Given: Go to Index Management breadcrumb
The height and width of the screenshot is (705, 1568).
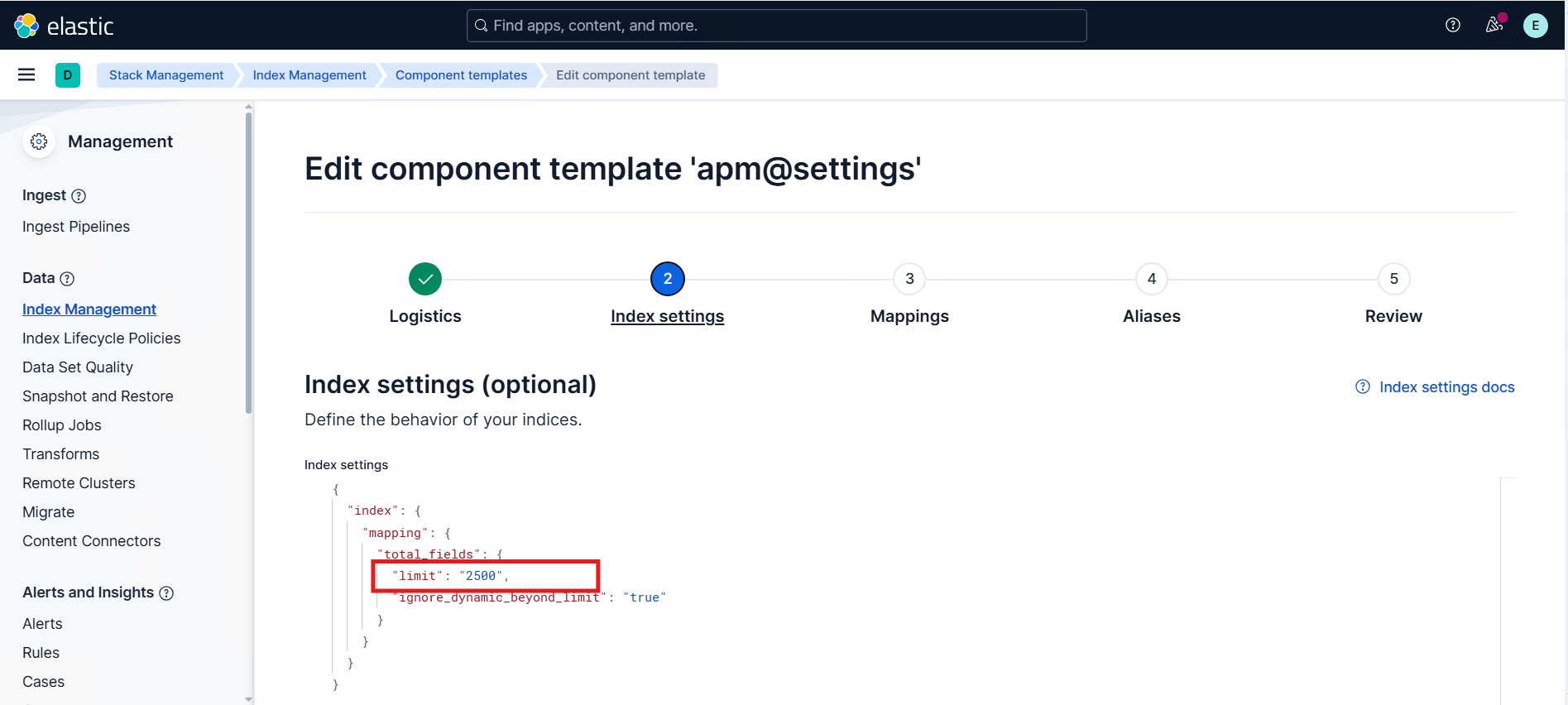Looking at the screenshot, I should pos(309,75).
